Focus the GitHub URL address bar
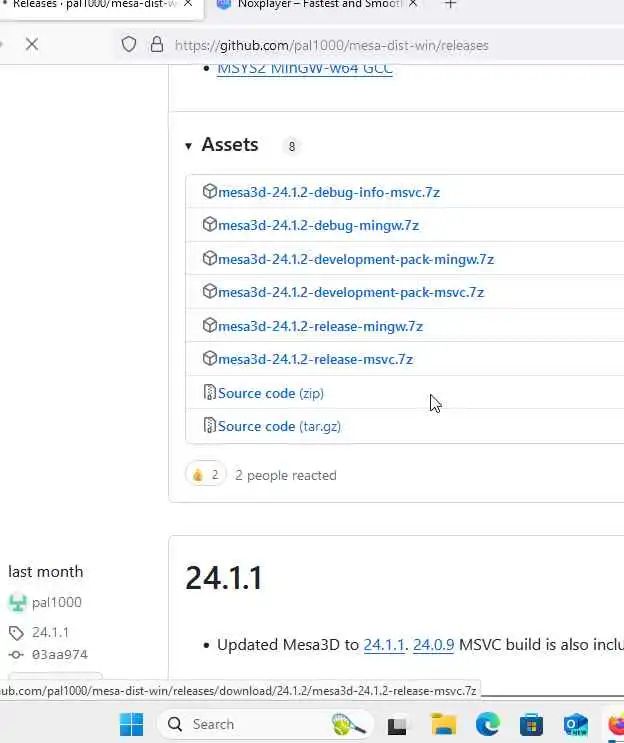This screenshot has height=743, width=624. click(x=332, y=45)
